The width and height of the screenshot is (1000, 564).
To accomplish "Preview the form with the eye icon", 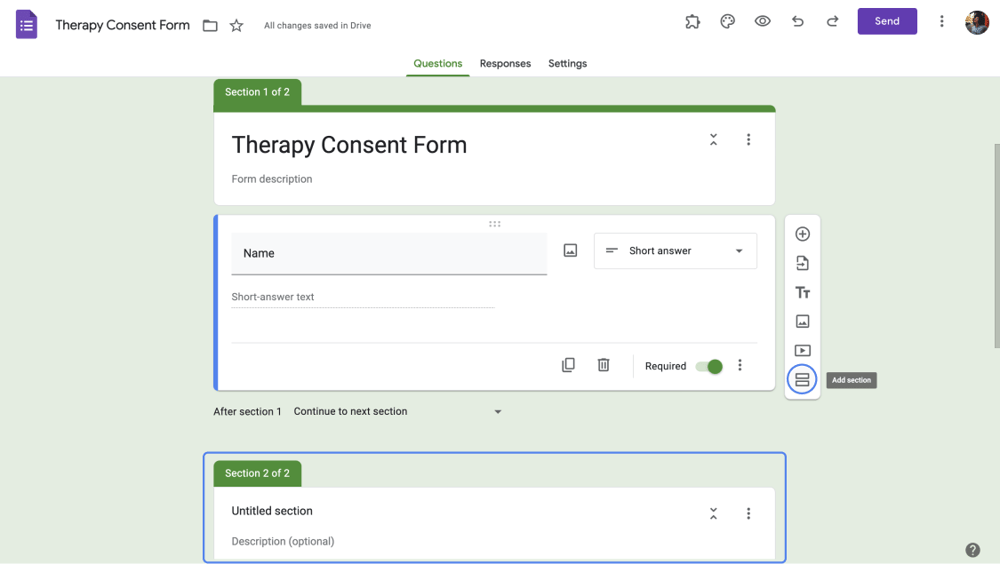I will coord(762,21).
